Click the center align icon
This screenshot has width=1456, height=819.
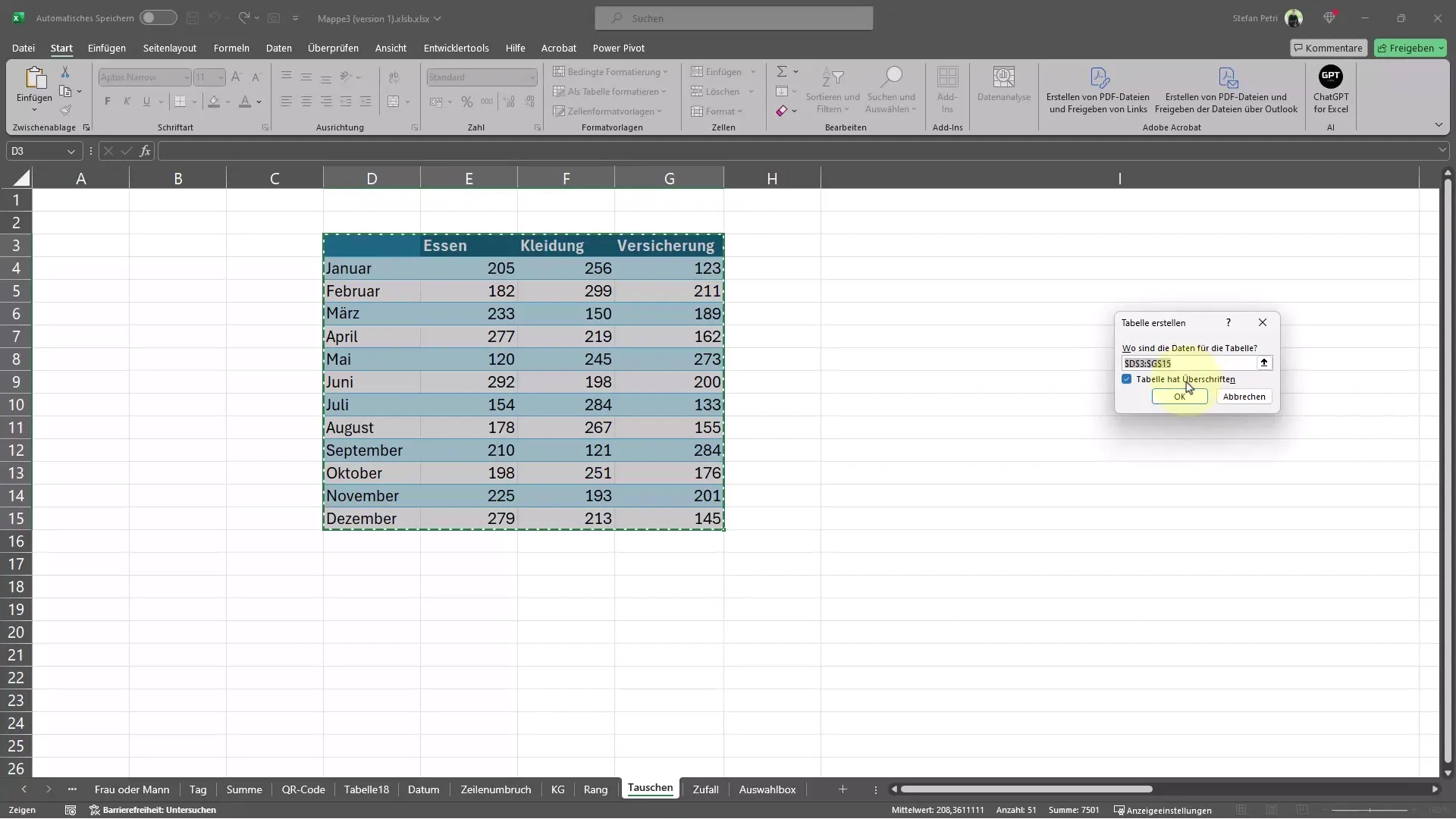[306, 102]
